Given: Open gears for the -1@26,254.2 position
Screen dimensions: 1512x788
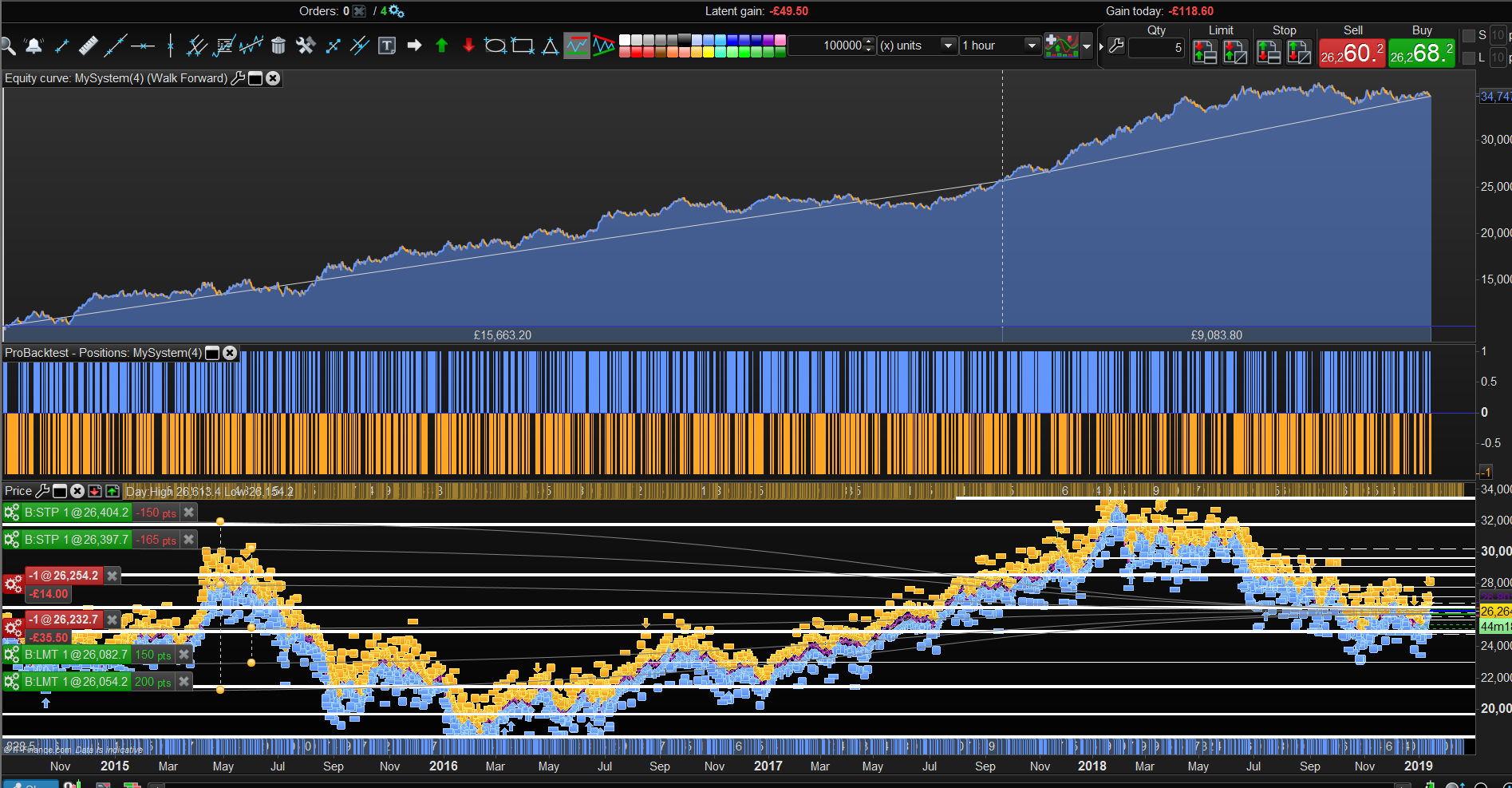Looking at the screenshot, I should tap(13, 584).
